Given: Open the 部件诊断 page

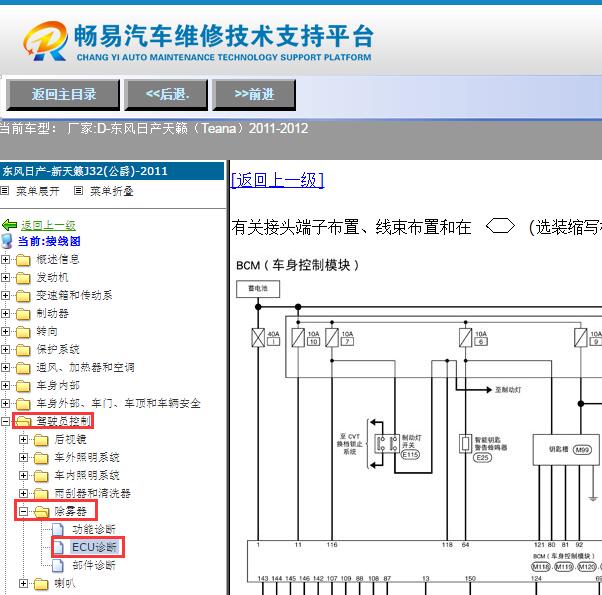Looking at the screenshot, I should point(94,565).
